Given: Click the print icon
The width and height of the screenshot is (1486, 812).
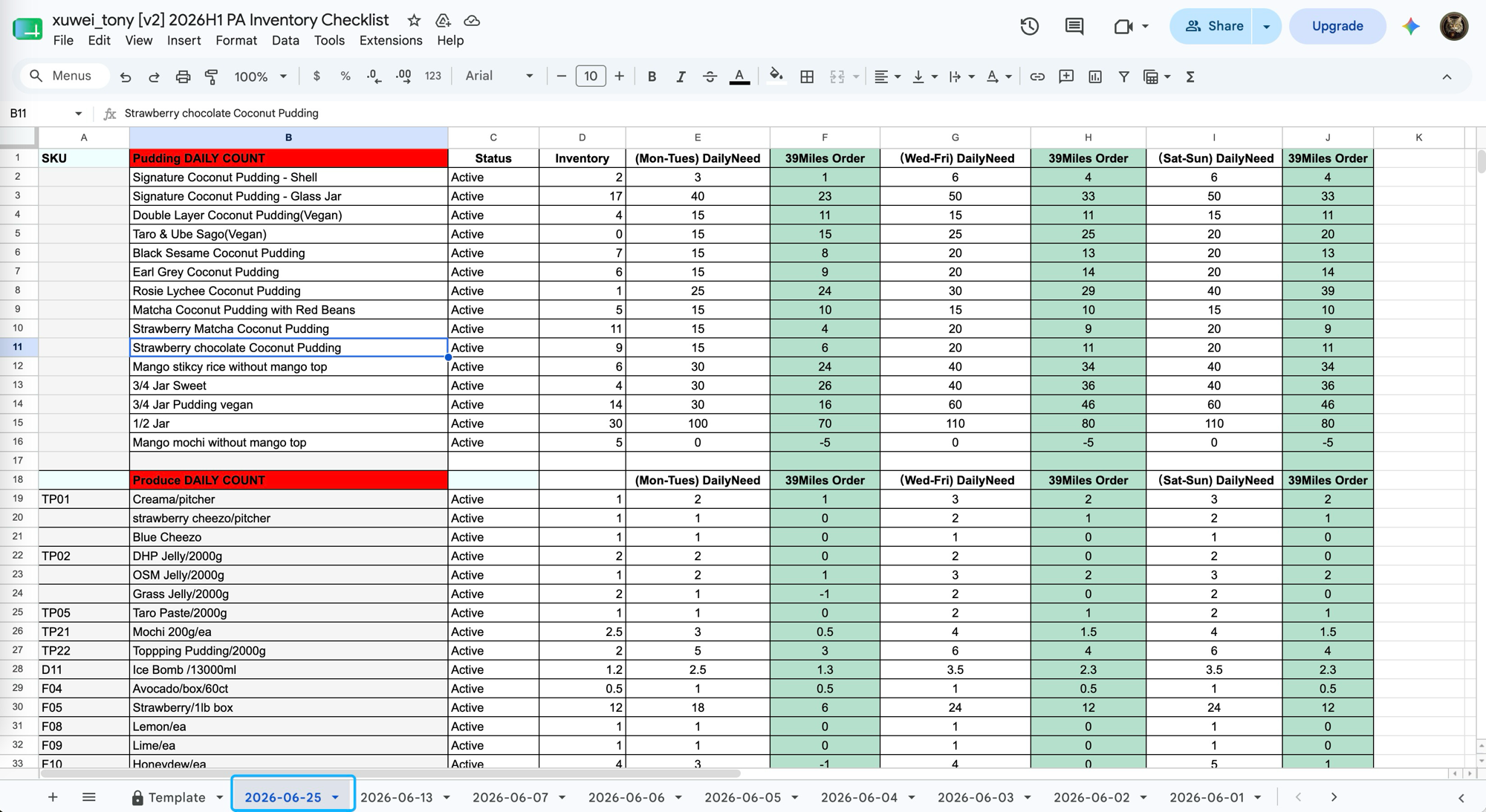Looking at the screenshot, I should (x=183, y=77).
